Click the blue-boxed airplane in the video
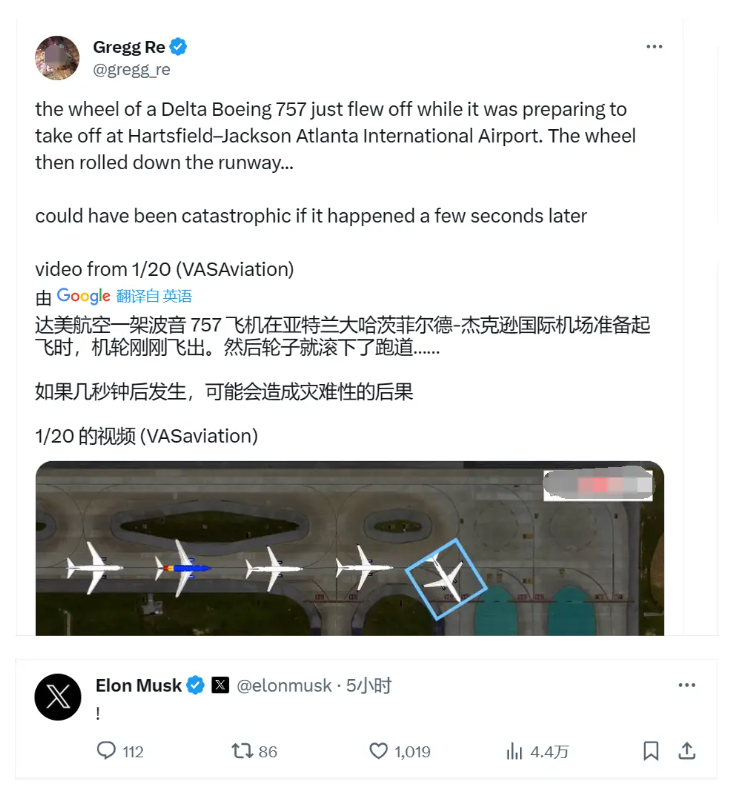 tap(446, 578)
